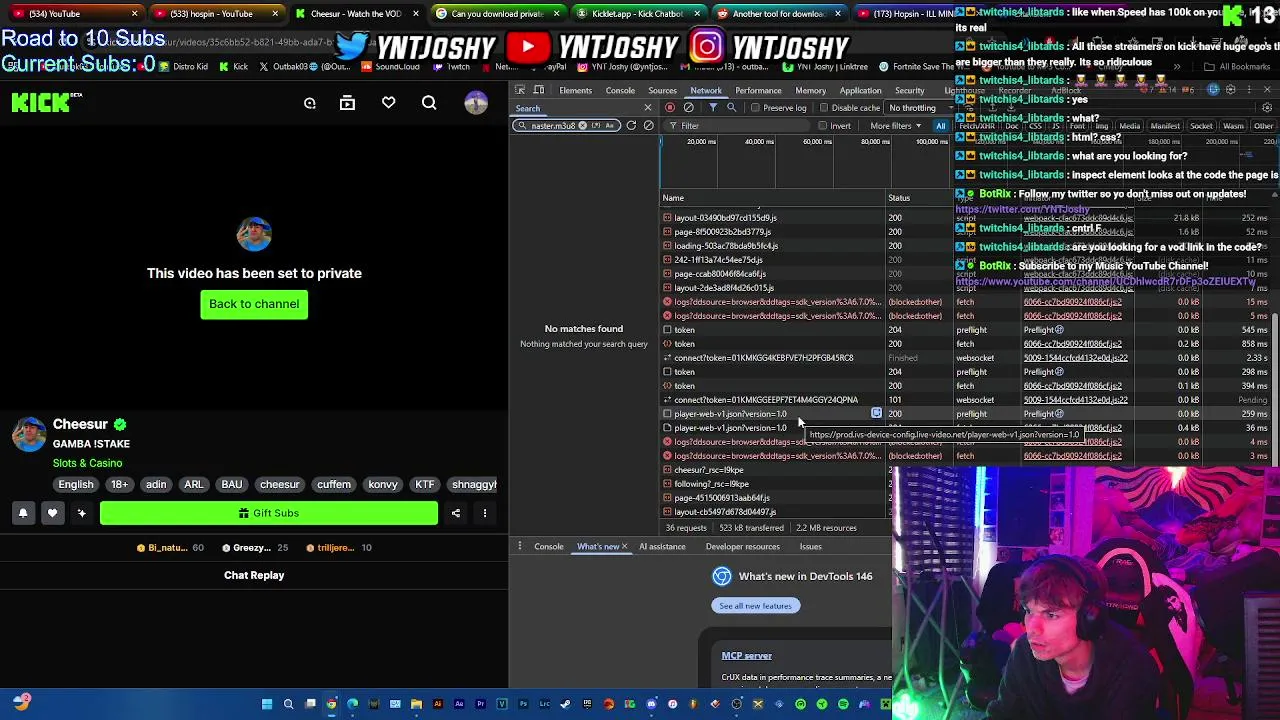This screenshot has height=720, width=1280.
Task: Click the Windows Start button
Action: pos(267,704)
